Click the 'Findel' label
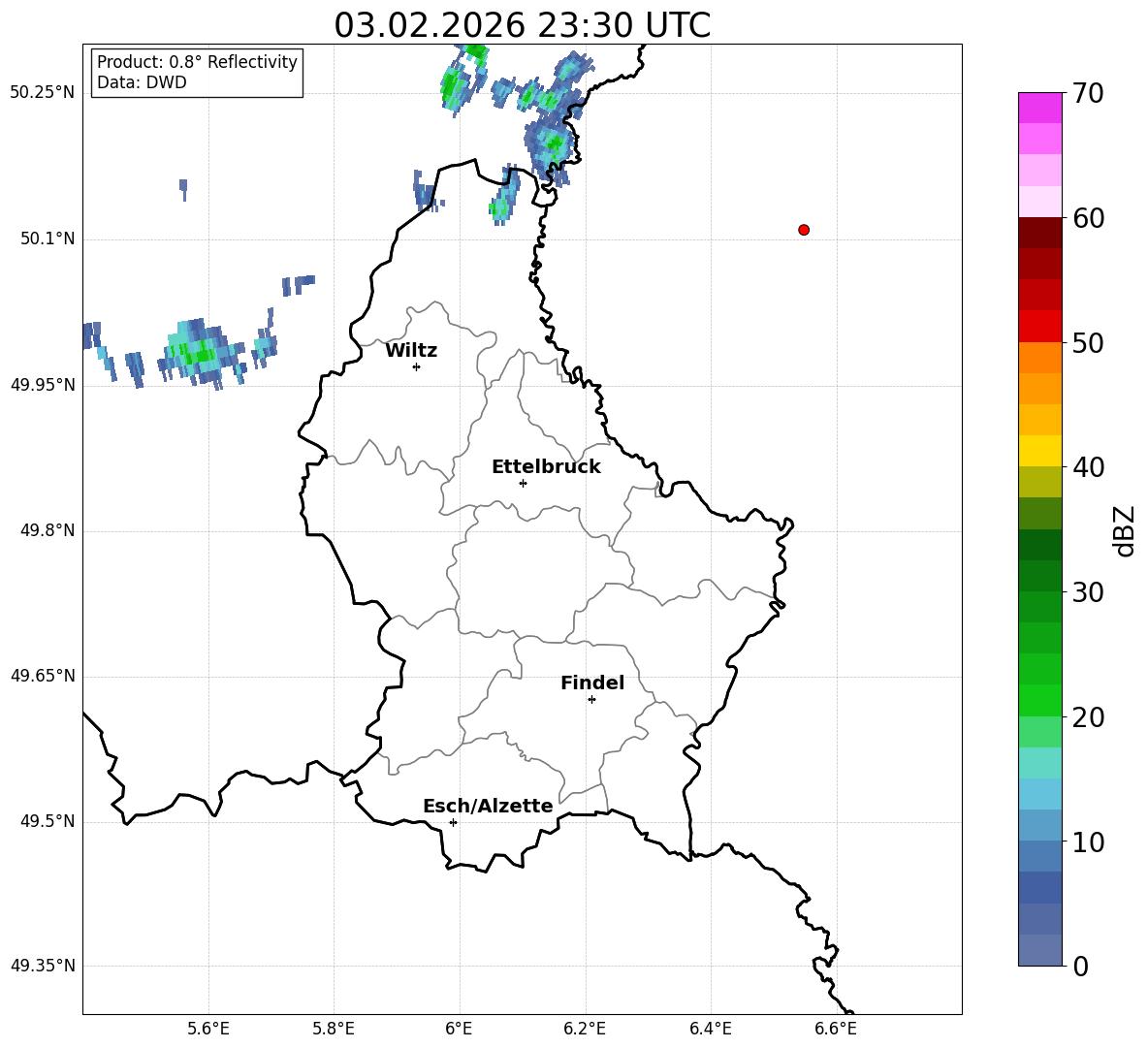 [x=592, y=683]
